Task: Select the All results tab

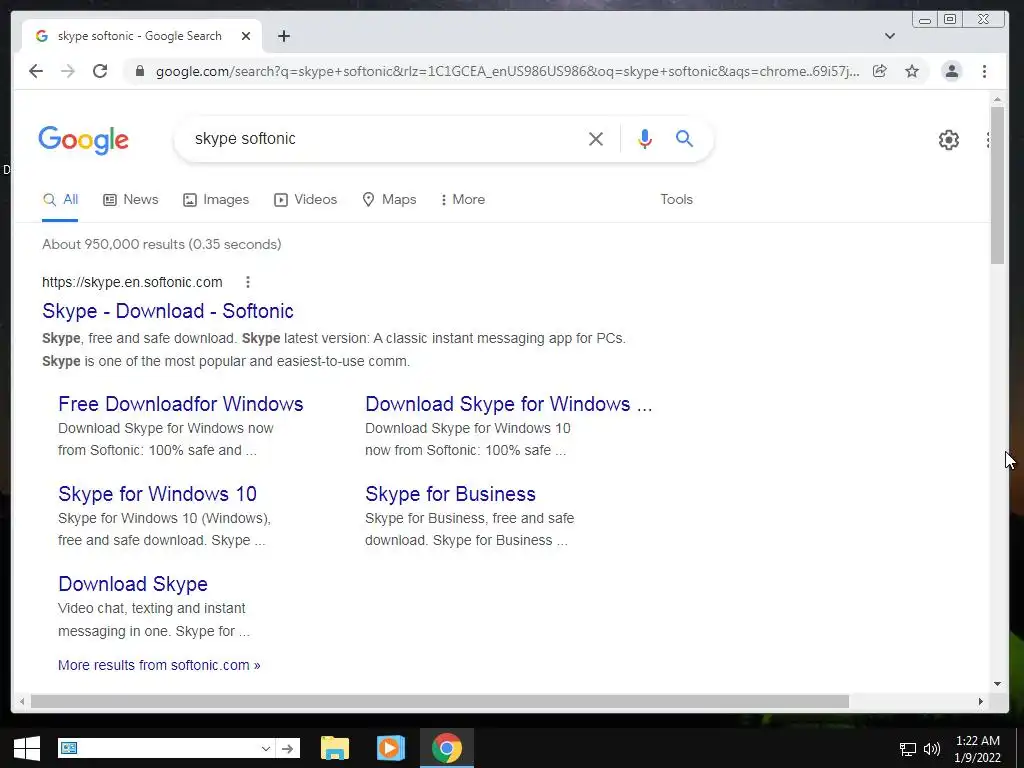Action: coord(60,200)
